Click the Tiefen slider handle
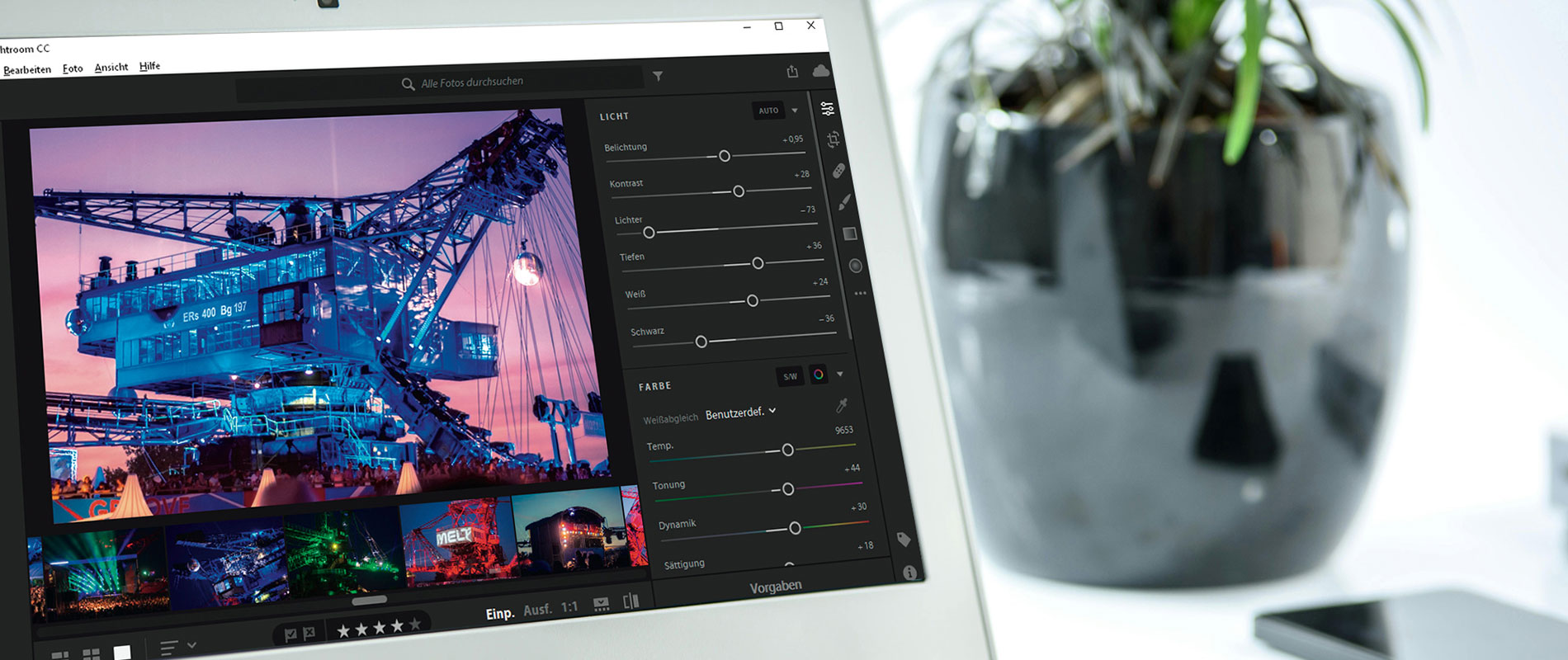1568x660 pixels. pyautogui.click(x=758, y=263)
